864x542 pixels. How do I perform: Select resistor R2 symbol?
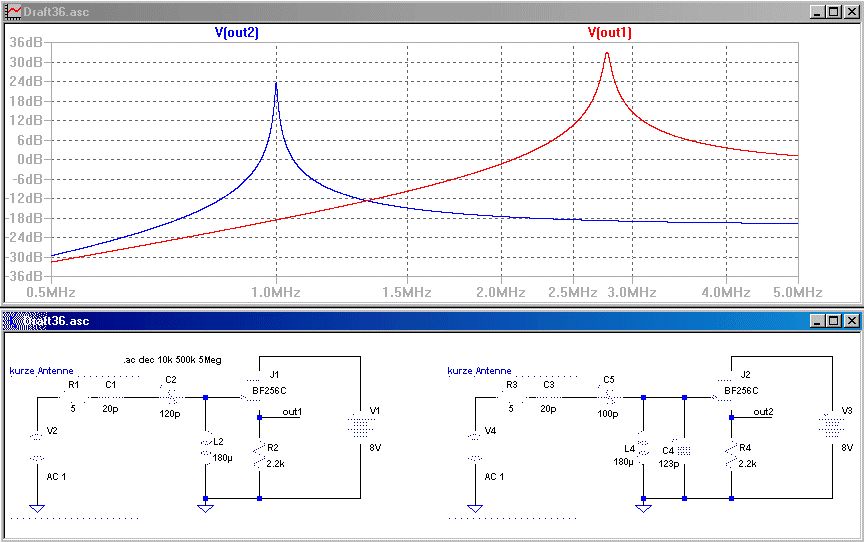[x=259, y=456]
